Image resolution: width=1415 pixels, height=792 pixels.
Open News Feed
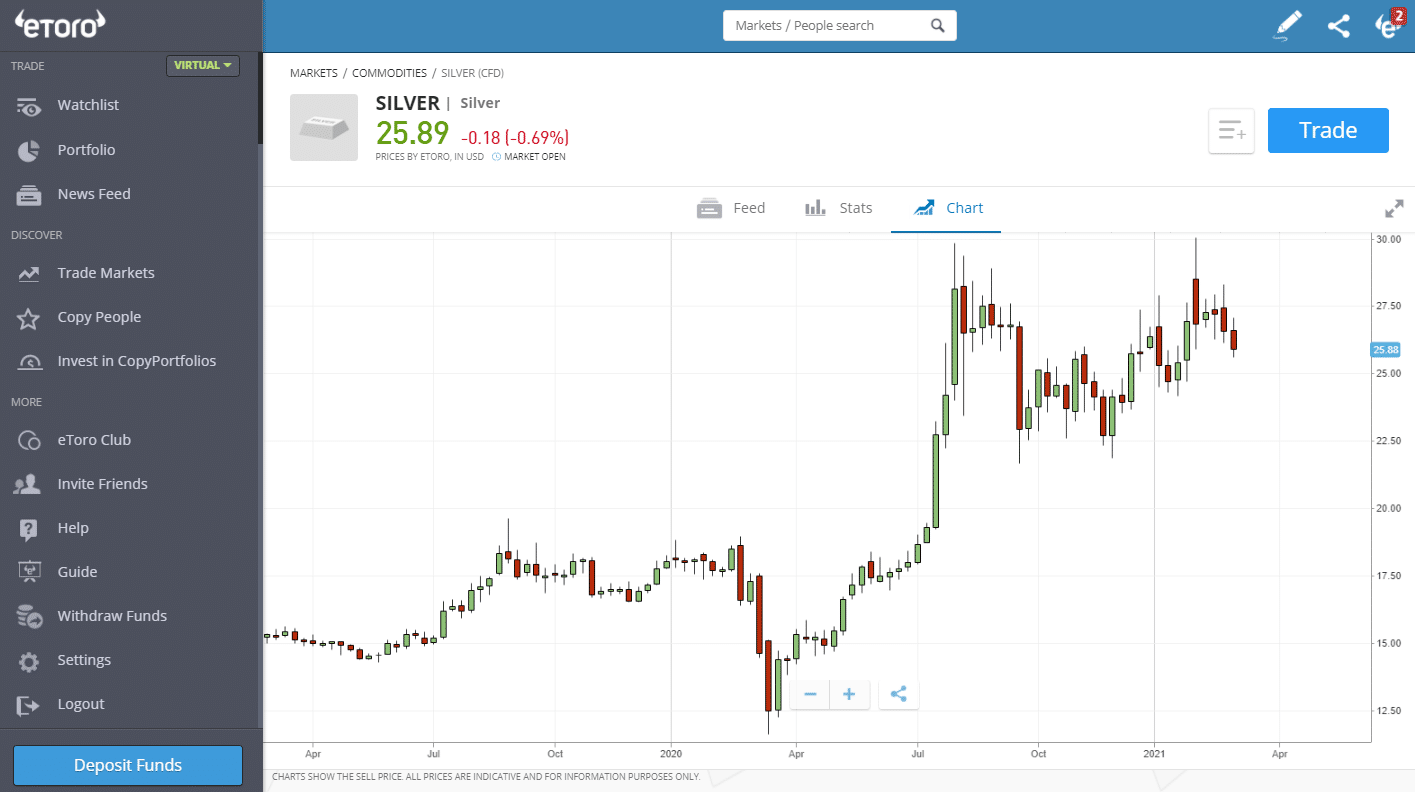tap(94, 194)
